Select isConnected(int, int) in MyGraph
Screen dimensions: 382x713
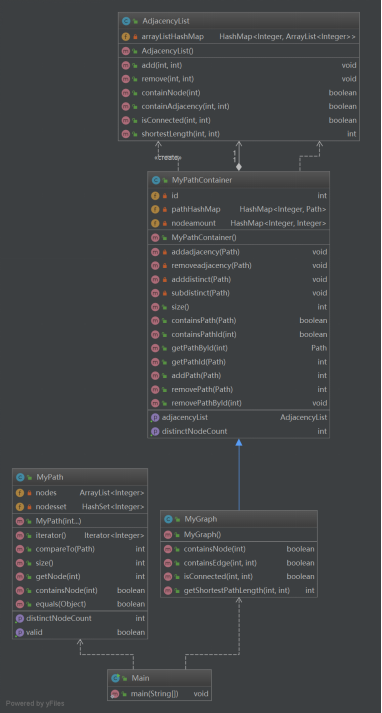pos(239,577)
